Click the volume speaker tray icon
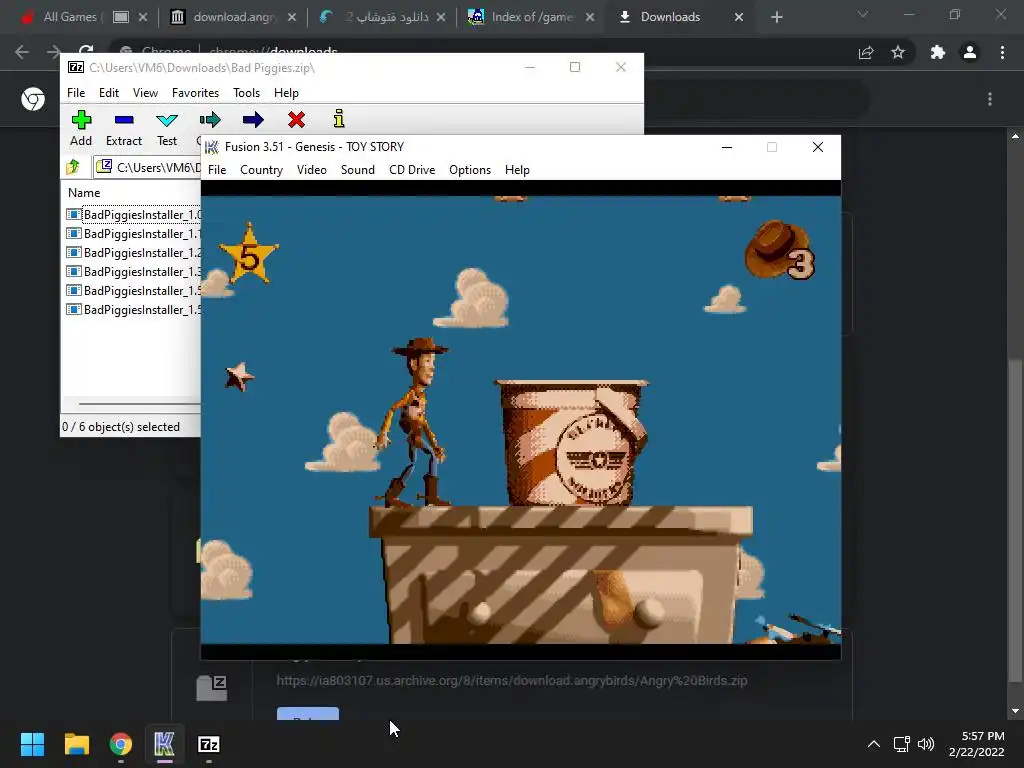1024x768 pixels. (x=926, y=744)
